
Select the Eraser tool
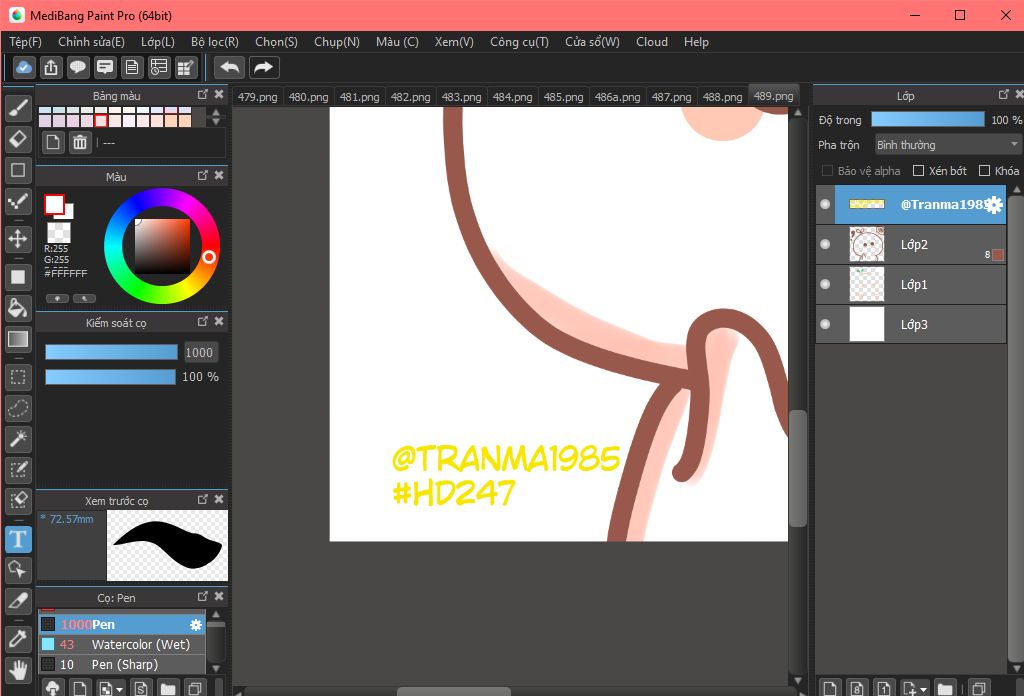click(18, 138)
